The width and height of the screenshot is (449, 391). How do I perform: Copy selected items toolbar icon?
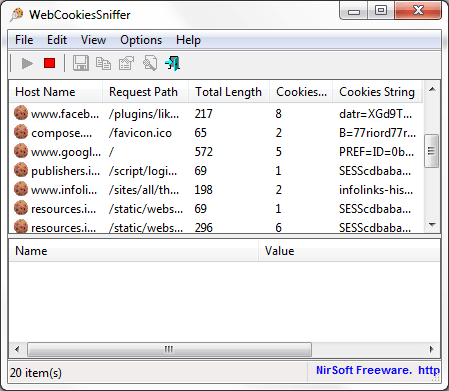[103, 63]
